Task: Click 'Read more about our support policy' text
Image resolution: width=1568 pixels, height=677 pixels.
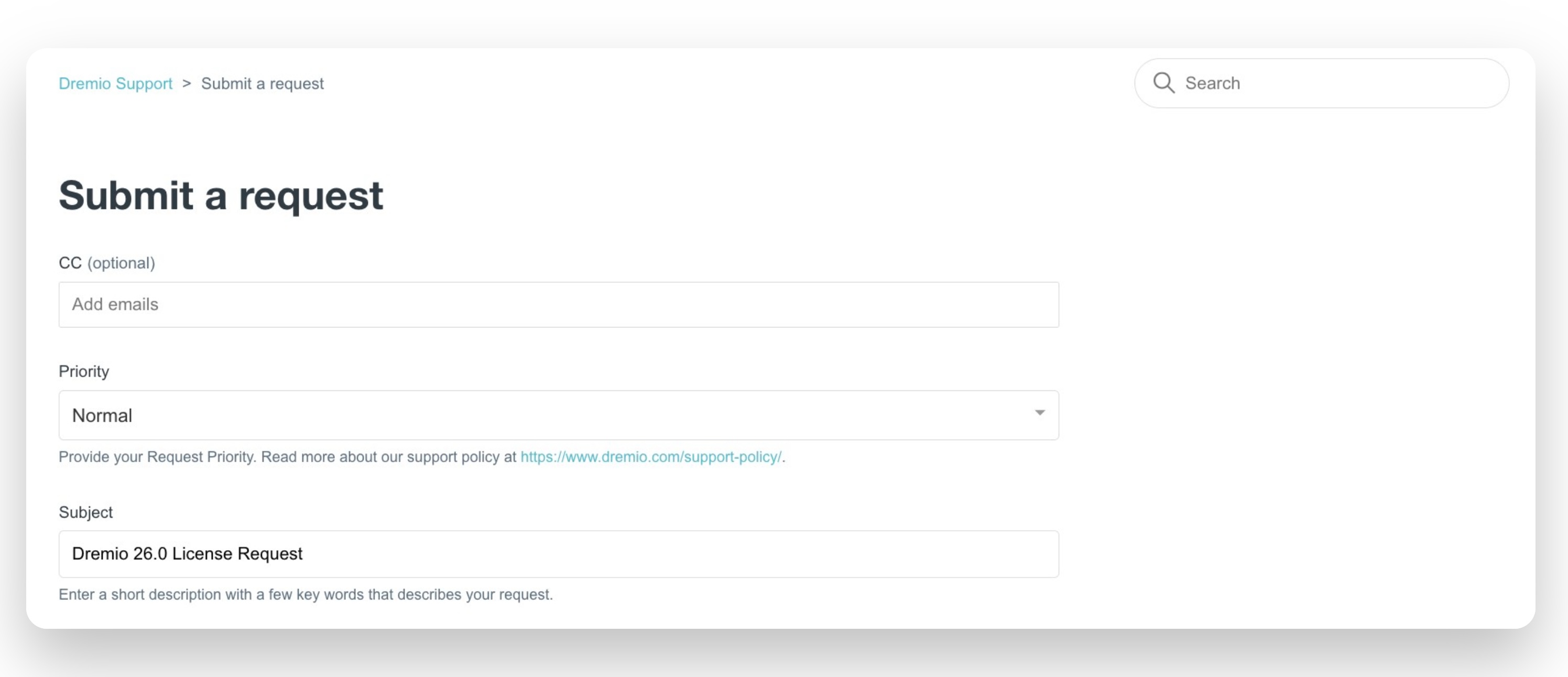Action: point(388,457)
